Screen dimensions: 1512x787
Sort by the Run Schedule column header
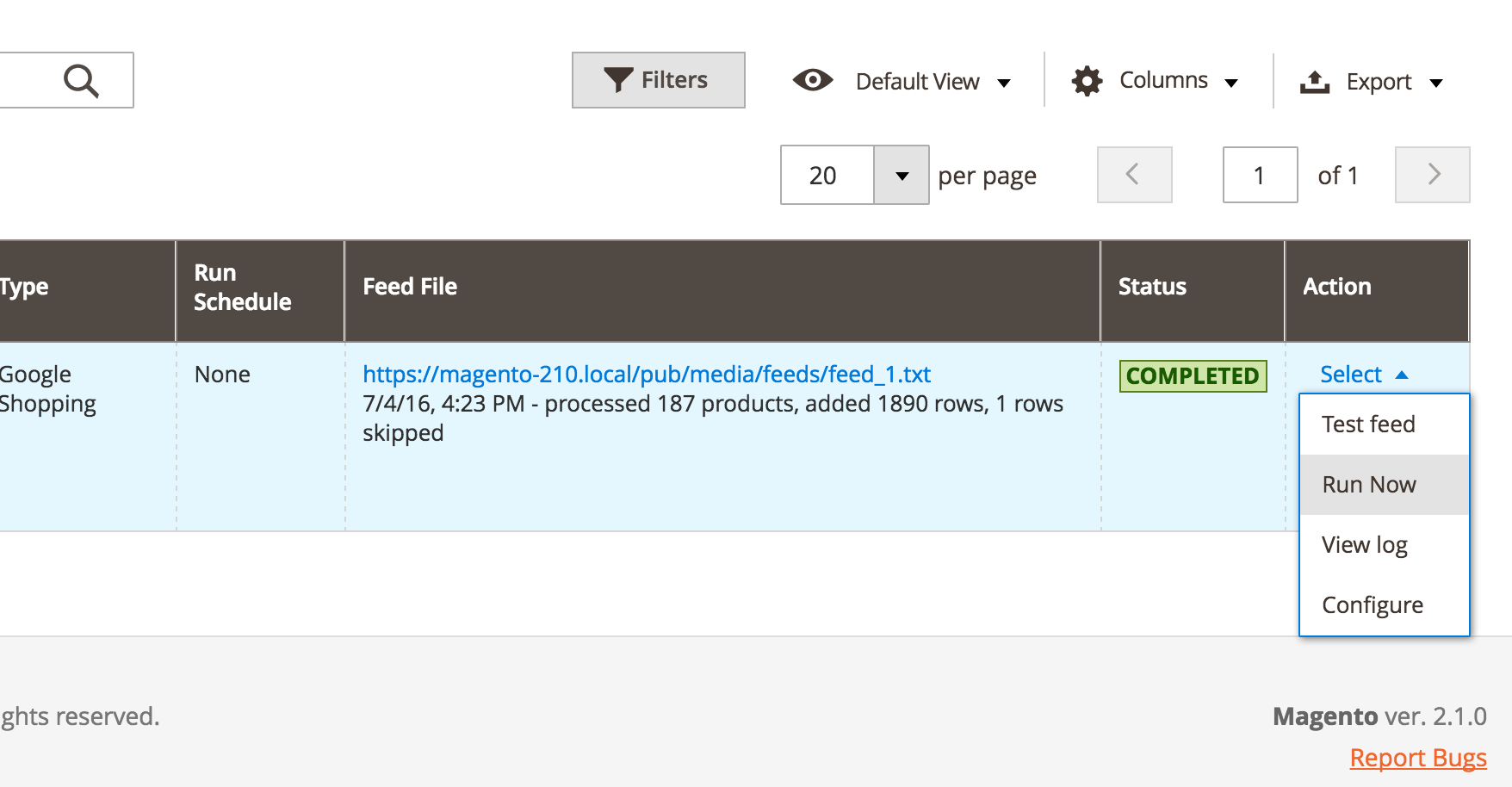click(260, 291)
